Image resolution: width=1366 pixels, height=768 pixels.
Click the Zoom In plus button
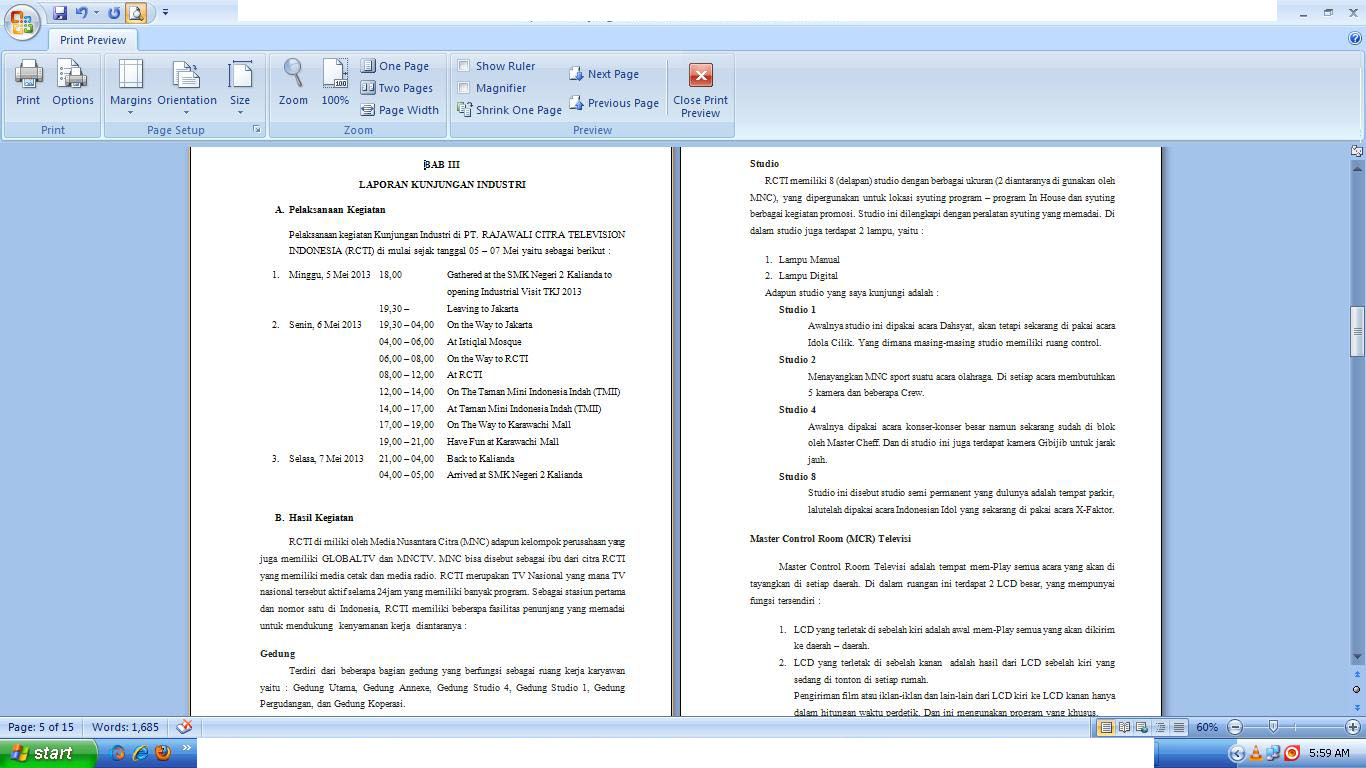pos(1353,727)
